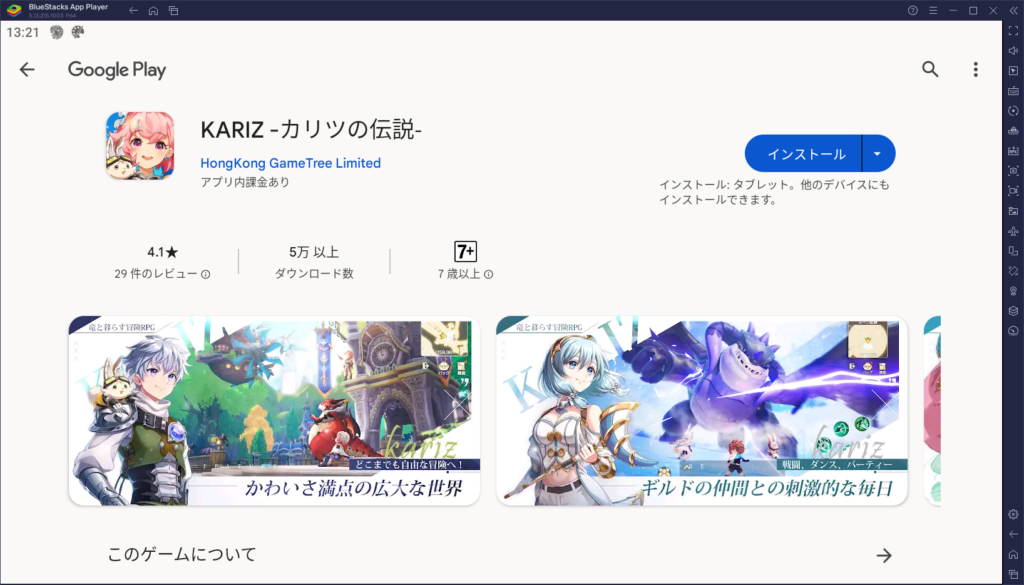Open the install options dropdown arrow
The image size is (1024, 585).
(878, 153)
